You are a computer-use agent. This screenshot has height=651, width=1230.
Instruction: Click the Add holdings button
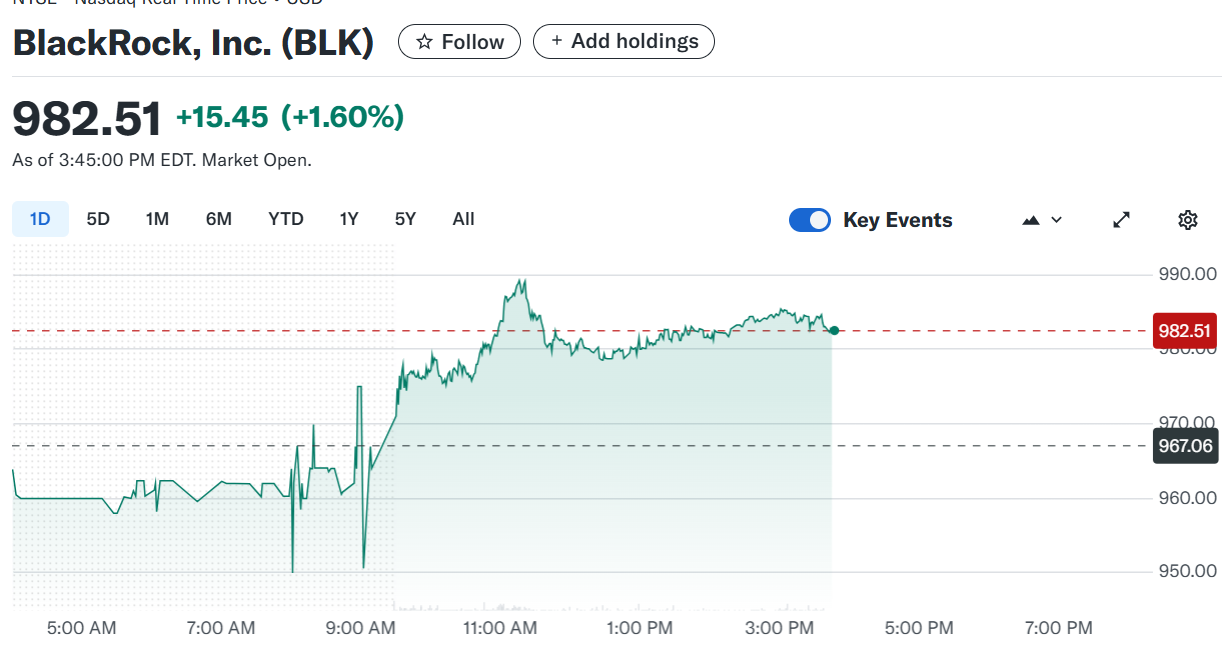[x=623, y=42]
